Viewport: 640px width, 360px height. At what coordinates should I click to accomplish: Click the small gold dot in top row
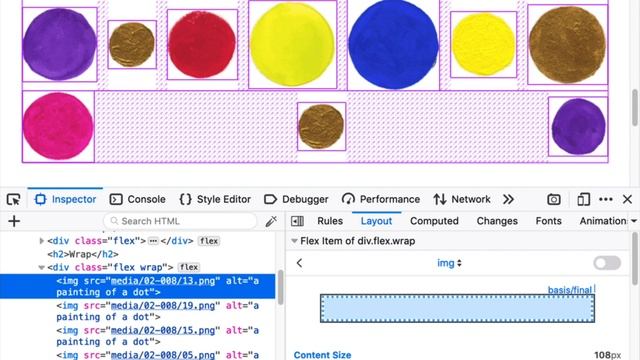point(132,44)
